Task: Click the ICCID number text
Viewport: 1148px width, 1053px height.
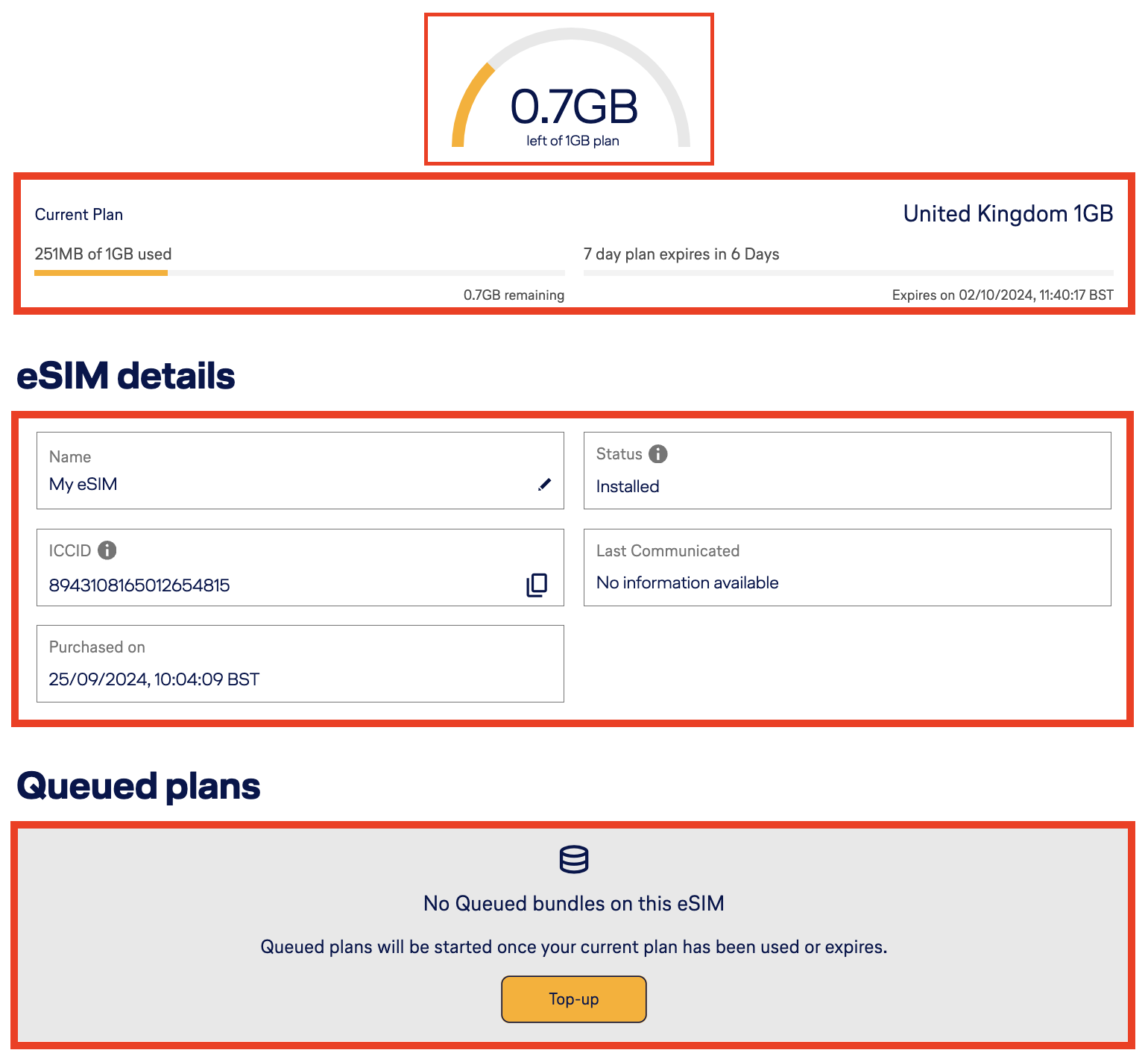Action: pyautogui.click(x=139, y=585)
